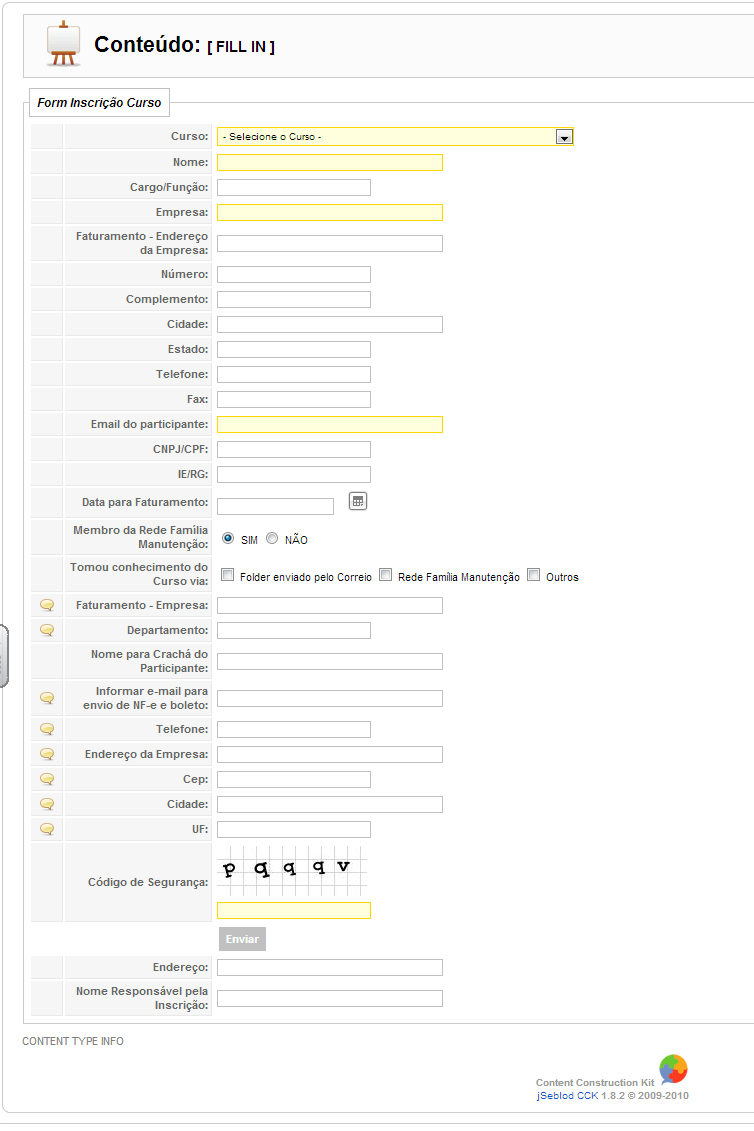
Task: Select the NÃO radio button
Action: (x=272, y=538)
